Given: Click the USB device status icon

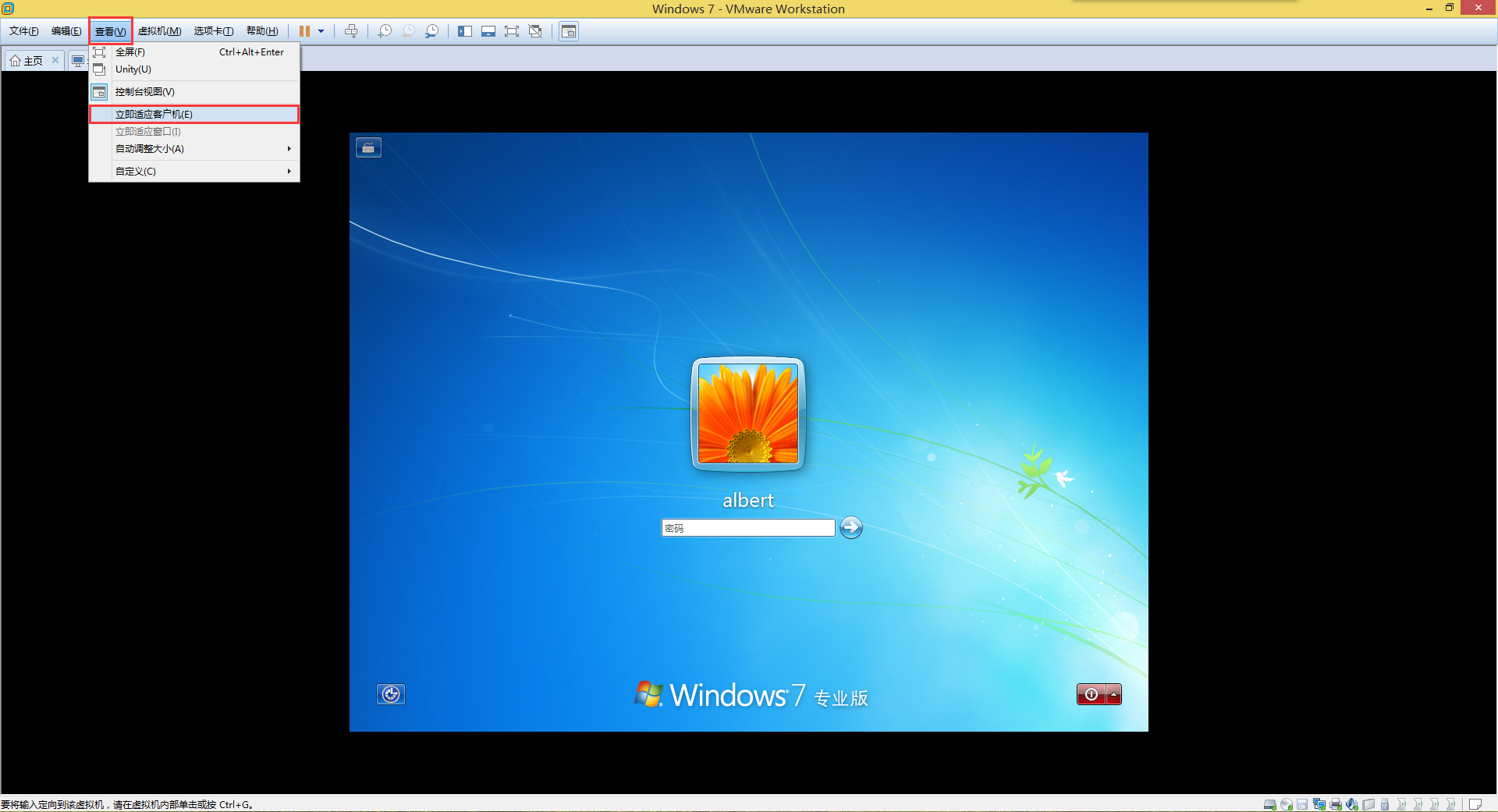Looking at the screenshot, I should pyautogui.click(x=1385, y=804).
